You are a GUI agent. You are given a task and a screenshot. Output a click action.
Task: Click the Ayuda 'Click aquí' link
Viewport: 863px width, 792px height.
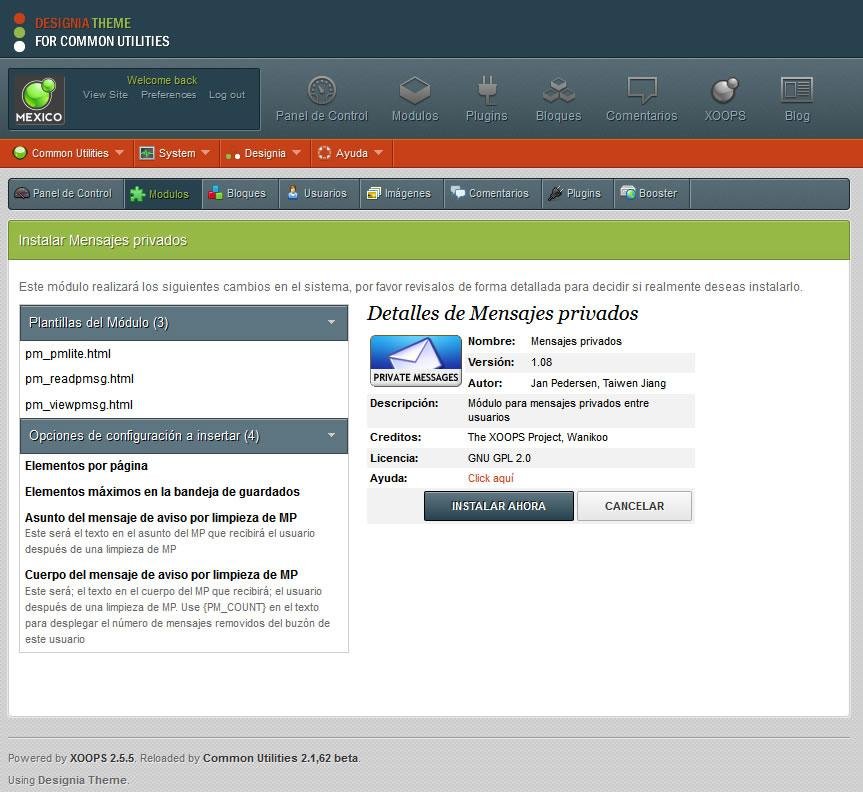489,478
